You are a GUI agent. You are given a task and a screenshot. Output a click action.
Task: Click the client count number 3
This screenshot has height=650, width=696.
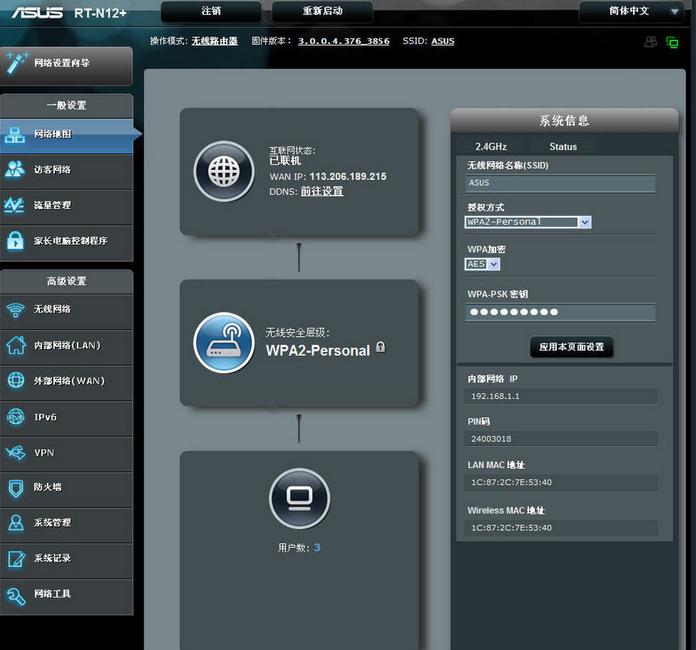click(317, 547)
